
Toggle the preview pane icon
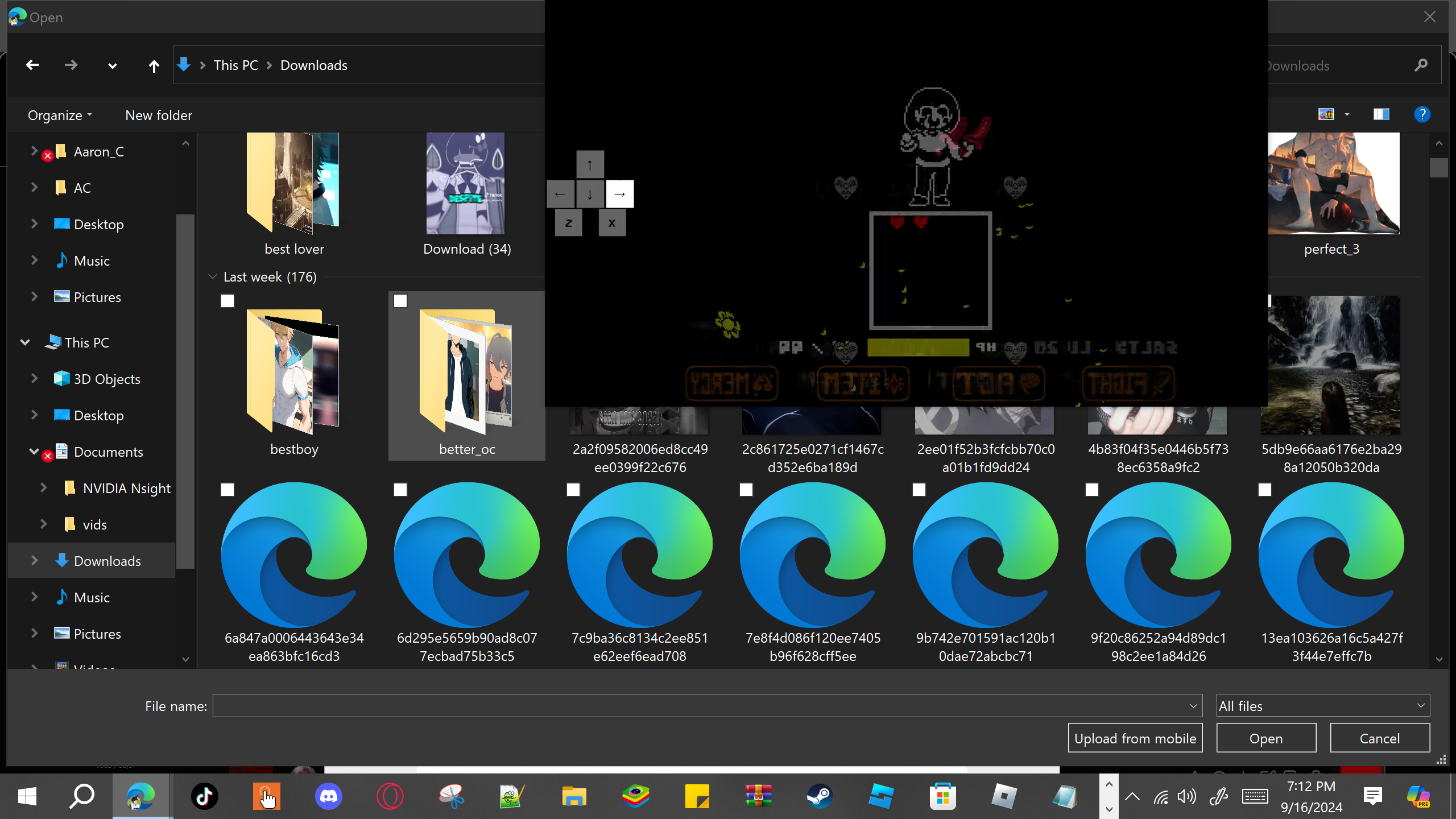coord(1381,114)
